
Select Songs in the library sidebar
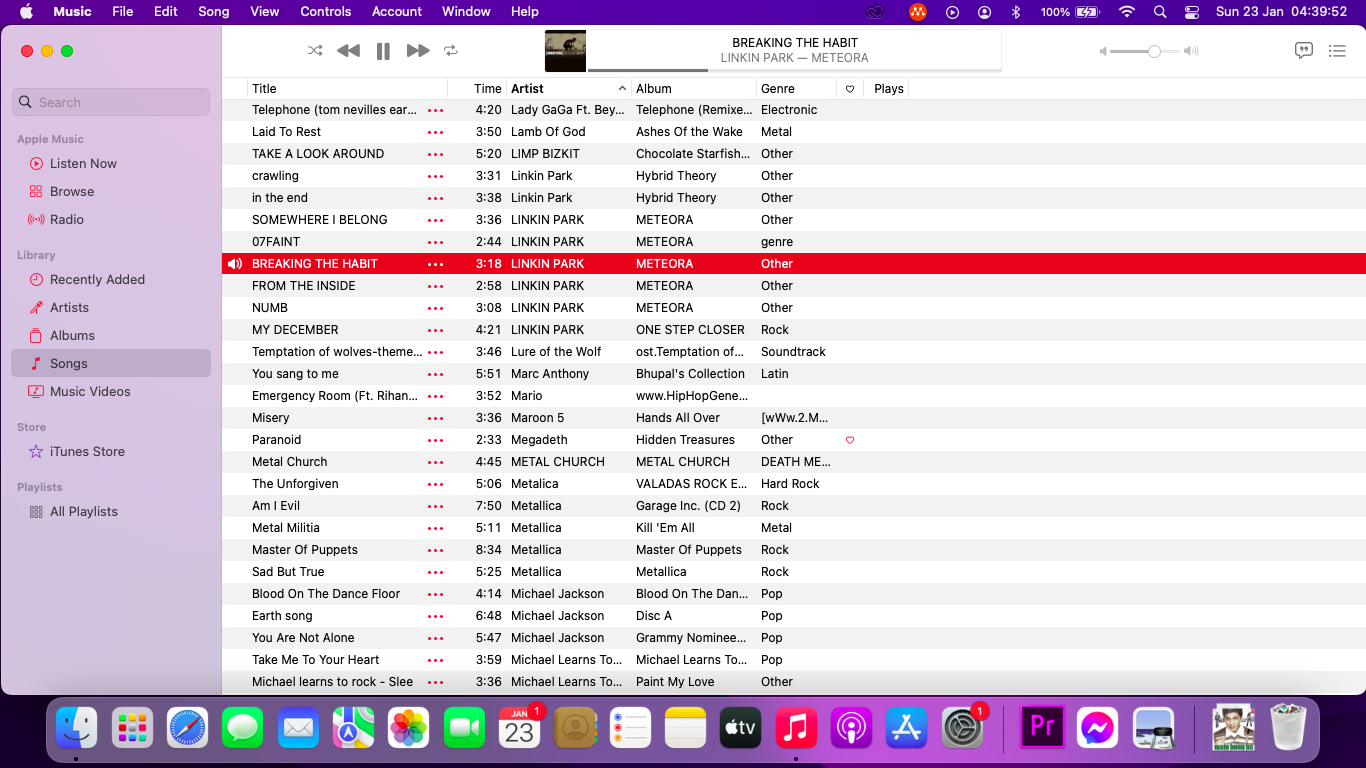pyautogui.click(x=111, y=363)
